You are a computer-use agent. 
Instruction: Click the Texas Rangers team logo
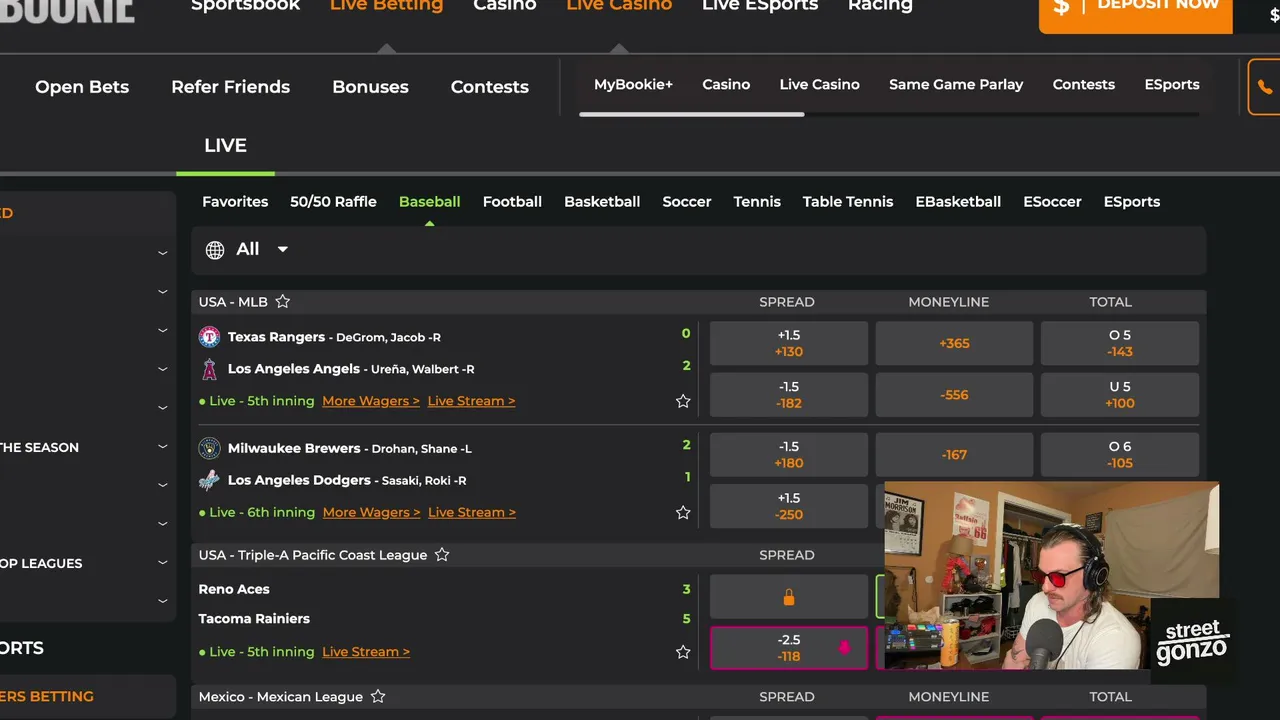pyautogui.click(x=209, y=337)
